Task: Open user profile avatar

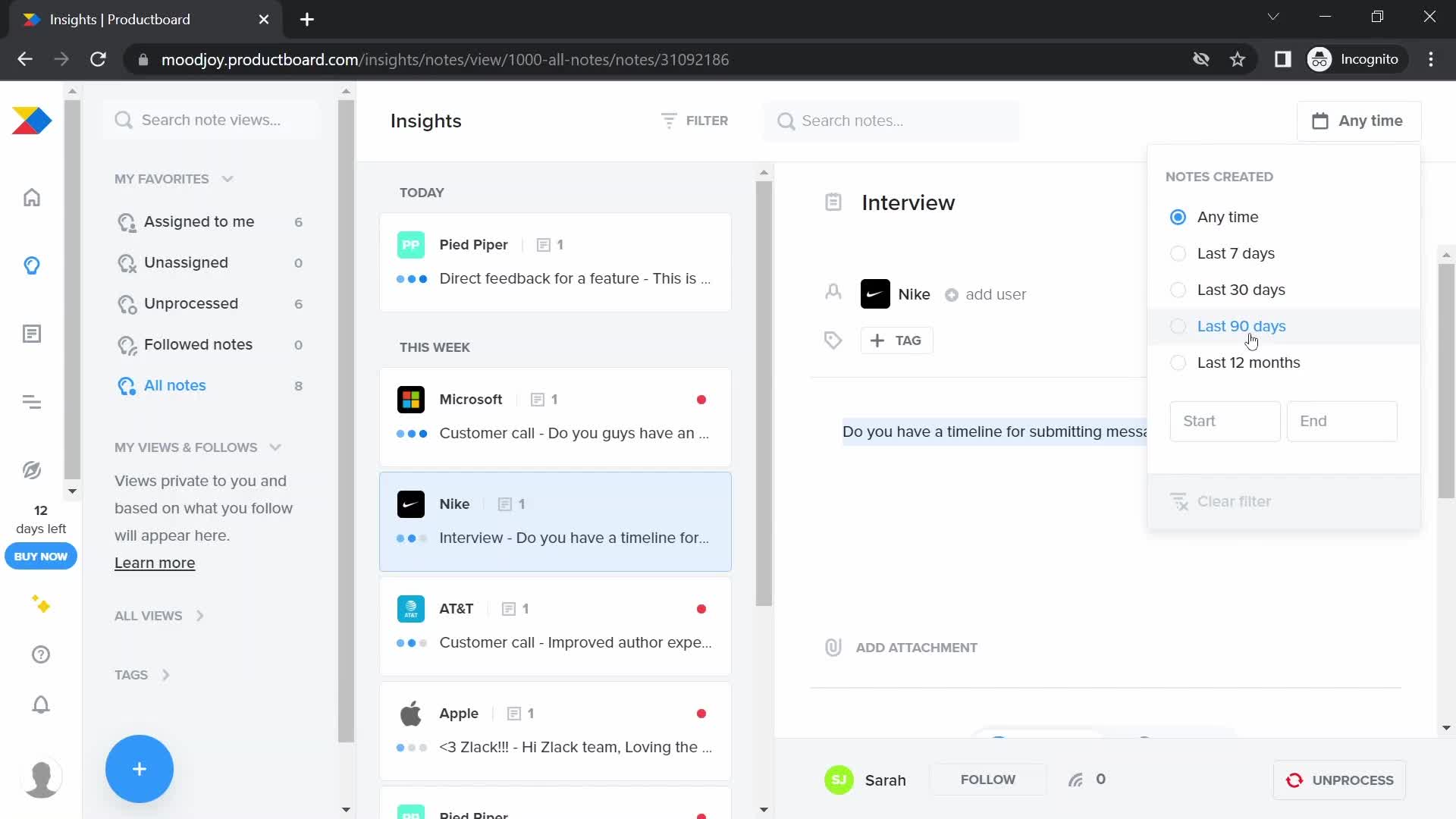Action: coord(41,778)
